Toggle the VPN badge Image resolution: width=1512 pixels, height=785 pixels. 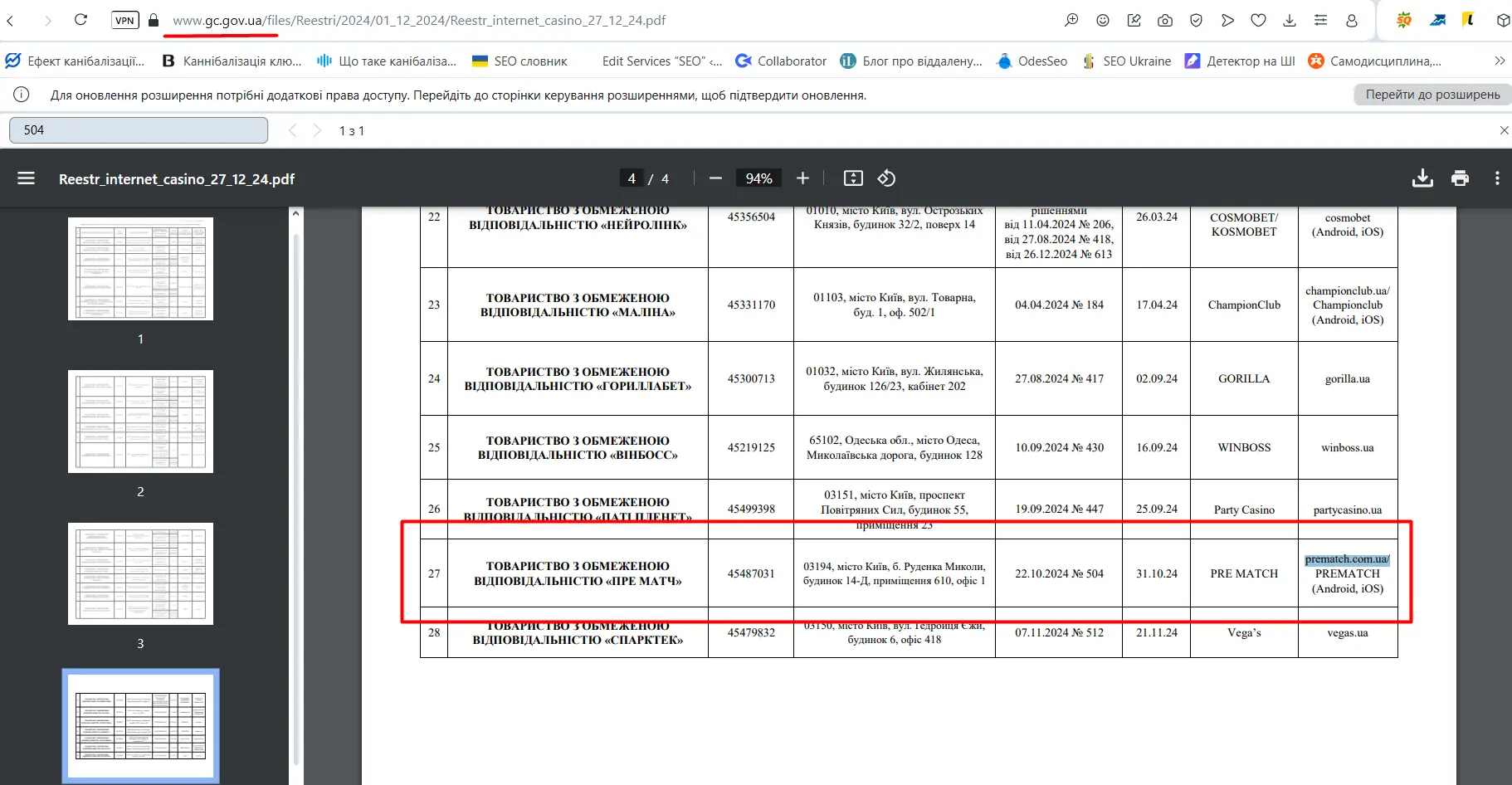(124, 21)
